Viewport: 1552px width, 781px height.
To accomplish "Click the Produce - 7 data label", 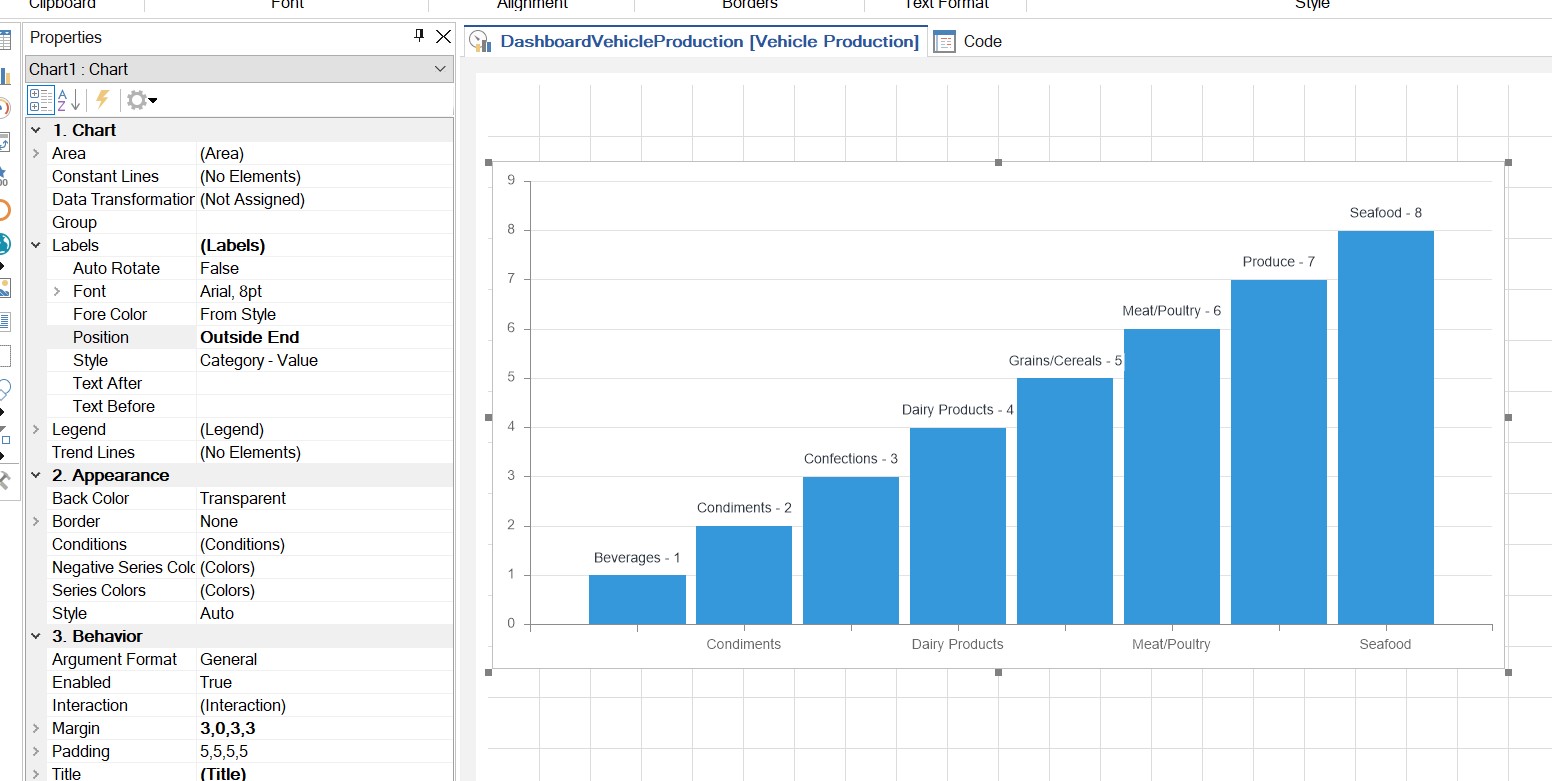I will pyautogui.click(x=1279, y=261).
